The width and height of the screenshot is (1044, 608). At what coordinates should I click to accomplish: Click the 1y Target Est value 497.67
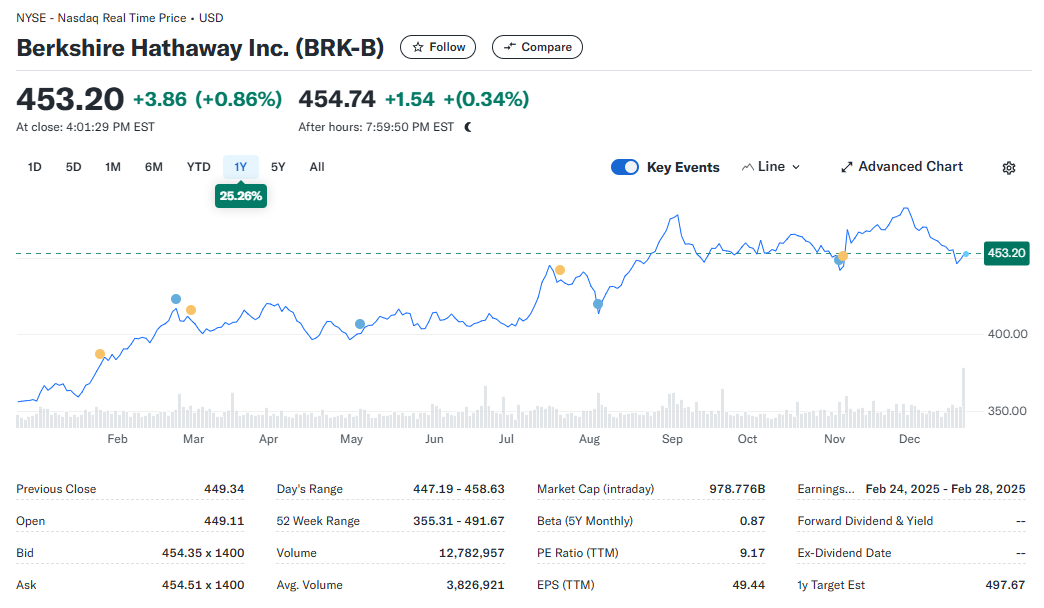pos(1005,585)
